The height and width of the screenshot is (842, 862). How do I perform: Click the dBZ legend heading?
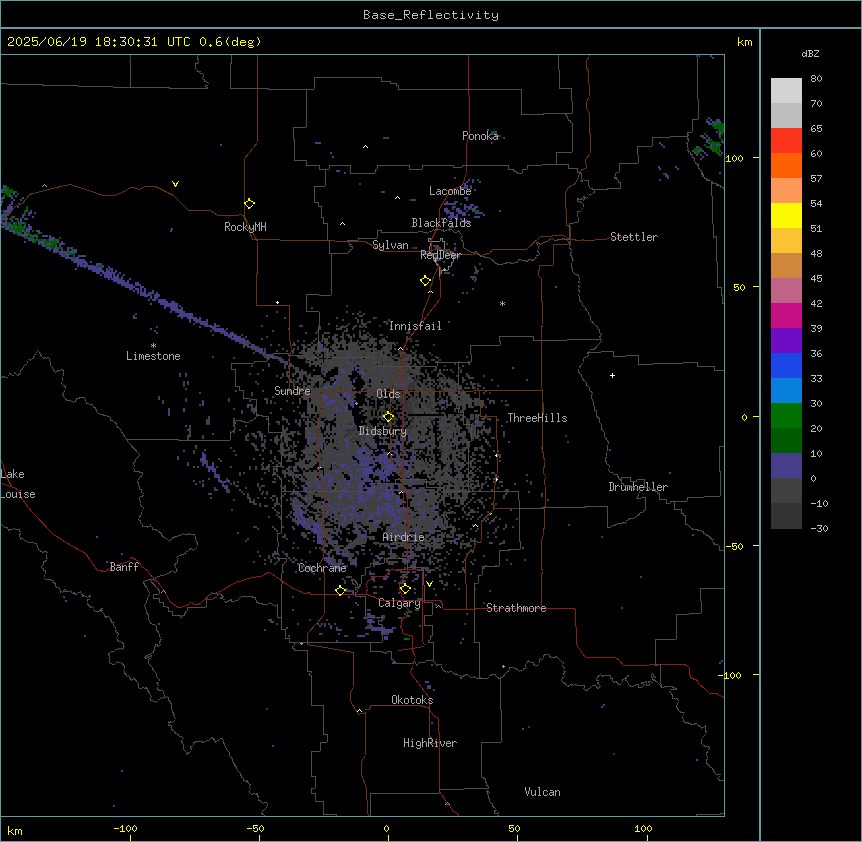pyautogui.click(x=810, y=54)
